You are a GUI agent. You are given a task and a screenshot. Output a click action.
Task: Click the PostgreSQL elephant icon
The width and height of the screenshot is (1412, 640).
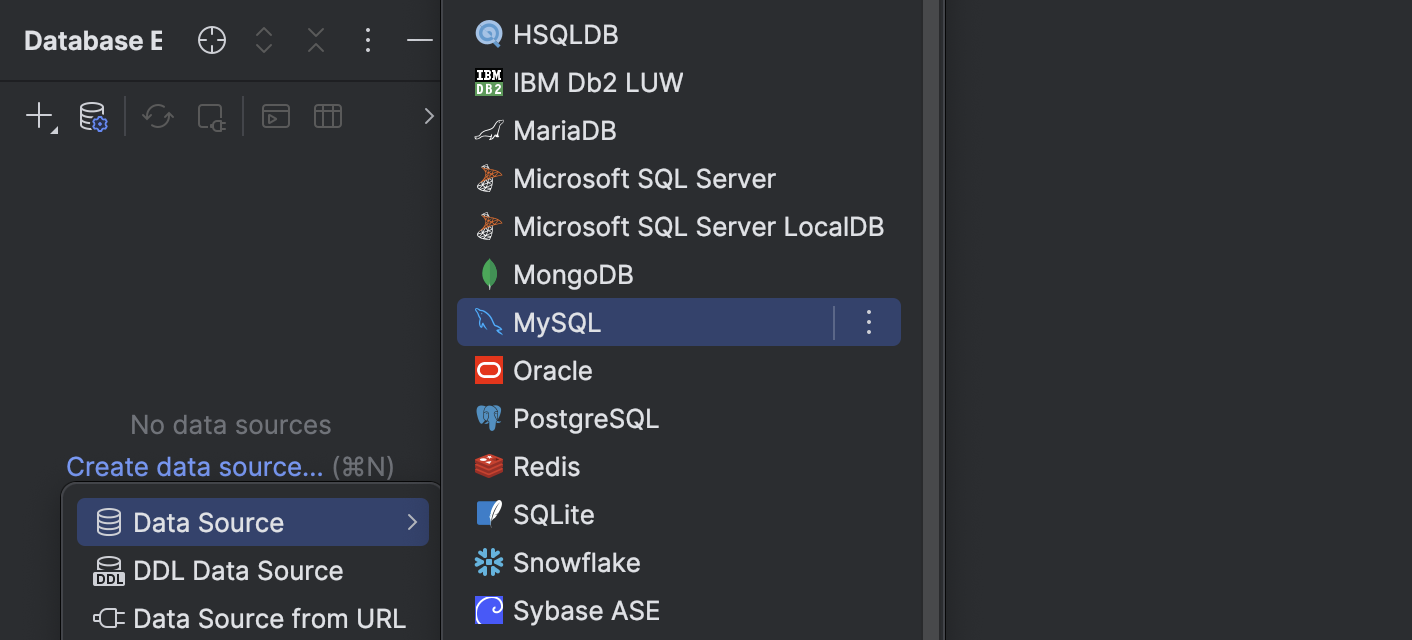tap(489, 418)
